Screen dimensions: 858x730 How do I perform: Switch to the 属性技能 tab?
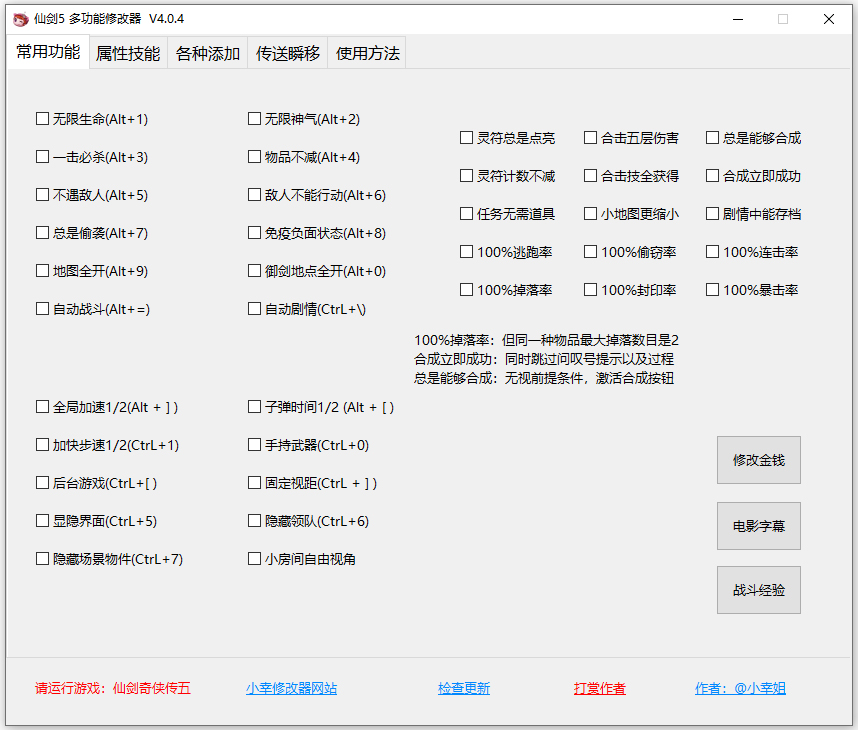tap(128, 53)
